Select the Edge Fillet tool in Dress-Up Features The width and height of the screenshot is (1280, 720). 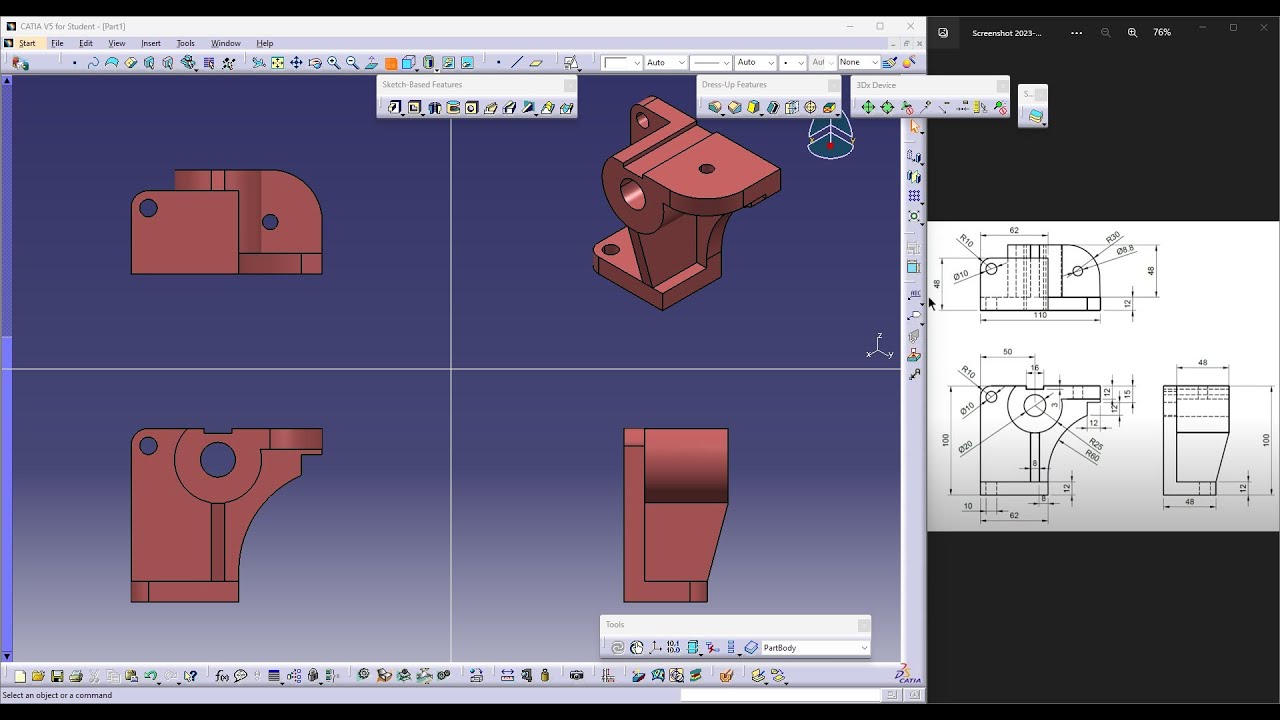[x=715, y=107]
